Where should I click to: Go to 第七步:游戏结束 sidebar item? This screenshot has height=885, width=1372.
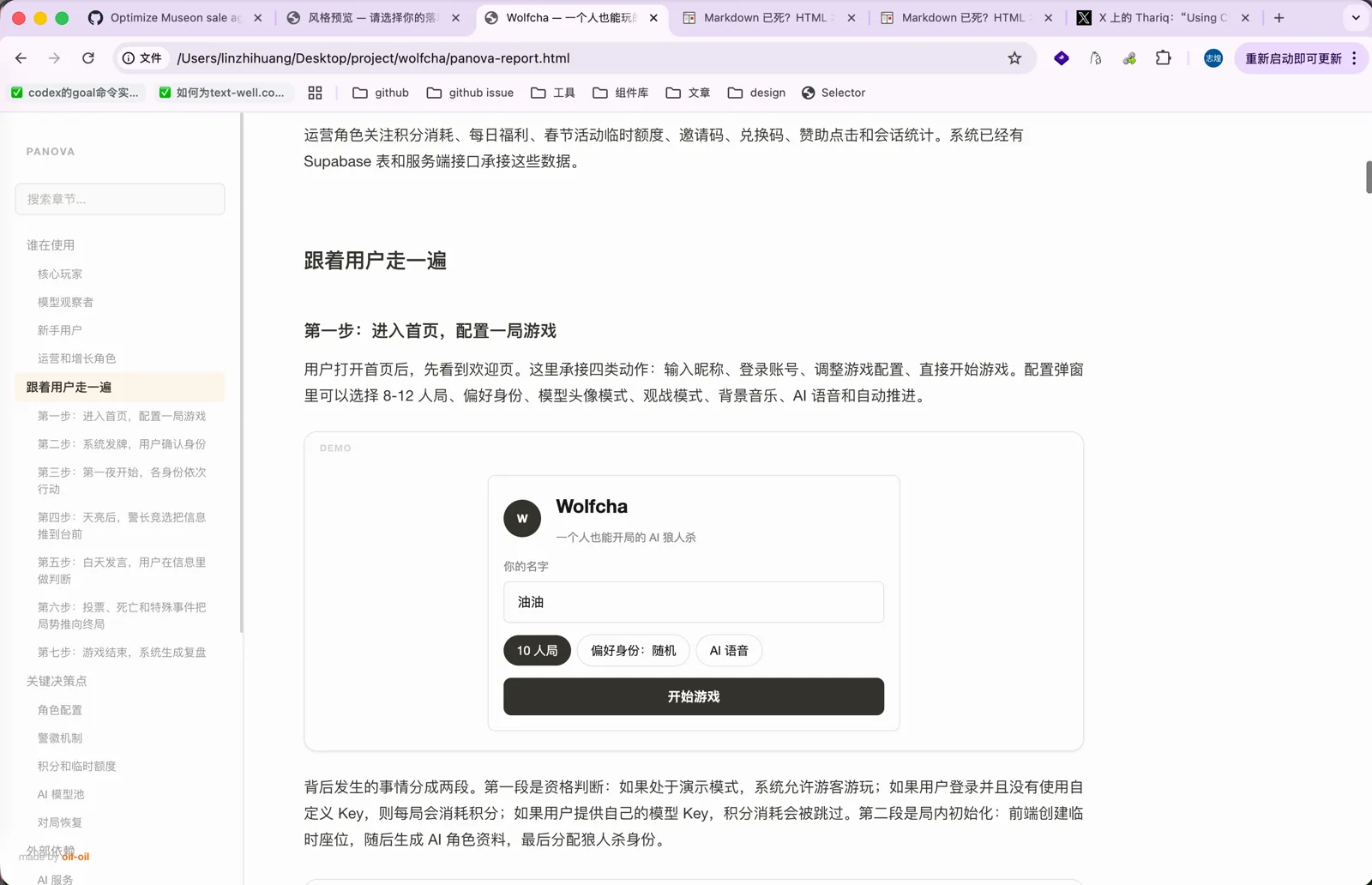pyautogui.click(x=122, y=653)
